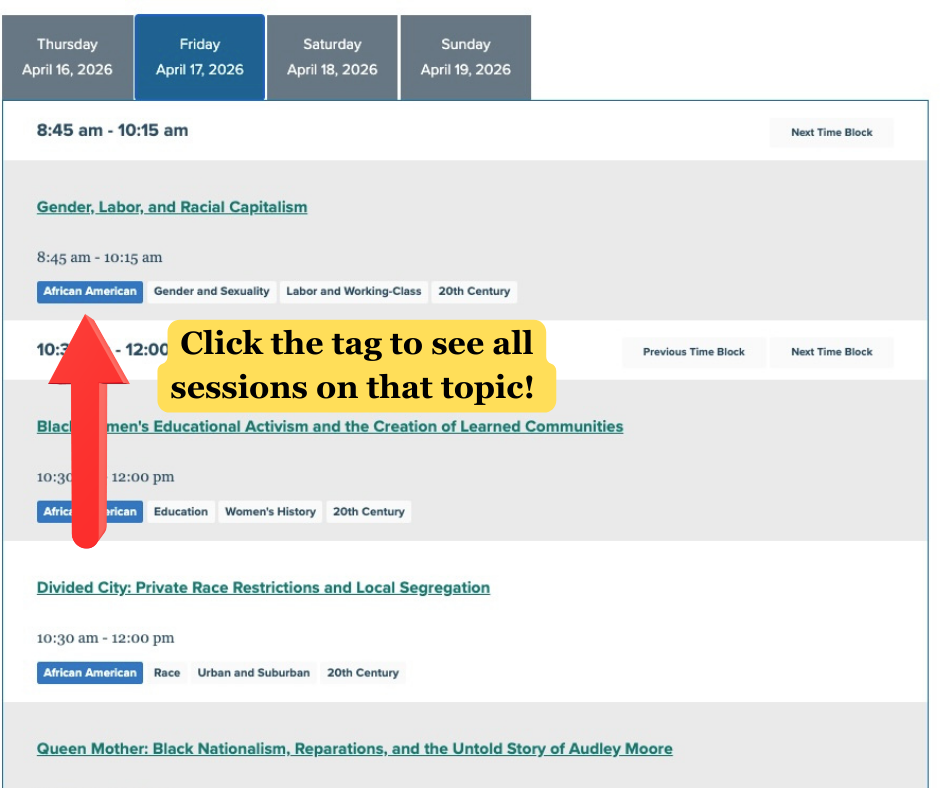
Task: Switch to the Thursday April 16 tab
Action: point(67,57)
